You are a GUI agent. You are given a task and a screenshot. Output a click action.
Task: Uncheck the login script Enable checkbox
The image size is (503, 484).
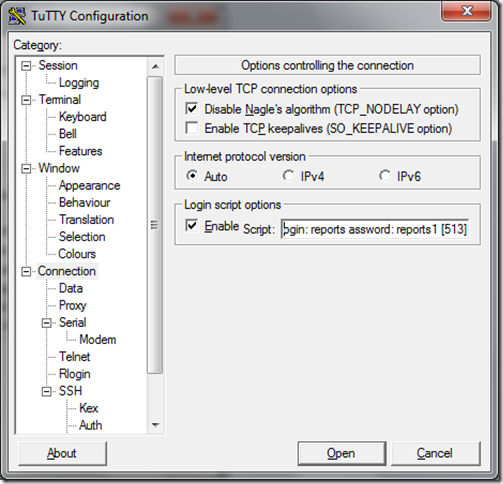click(192, 225)
